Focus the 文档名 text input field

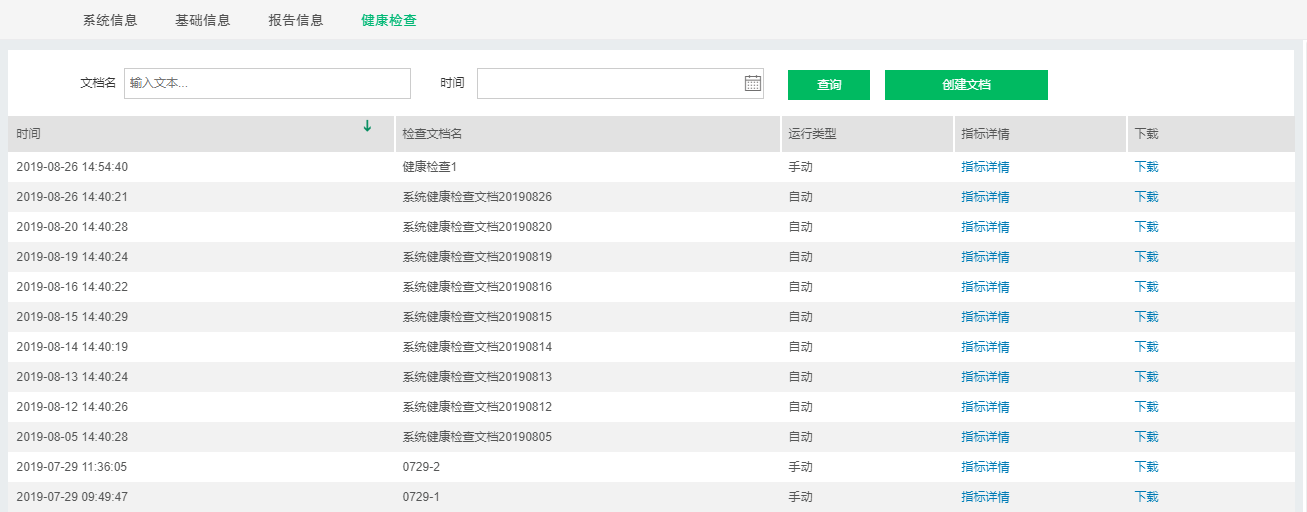coord(267,84)
